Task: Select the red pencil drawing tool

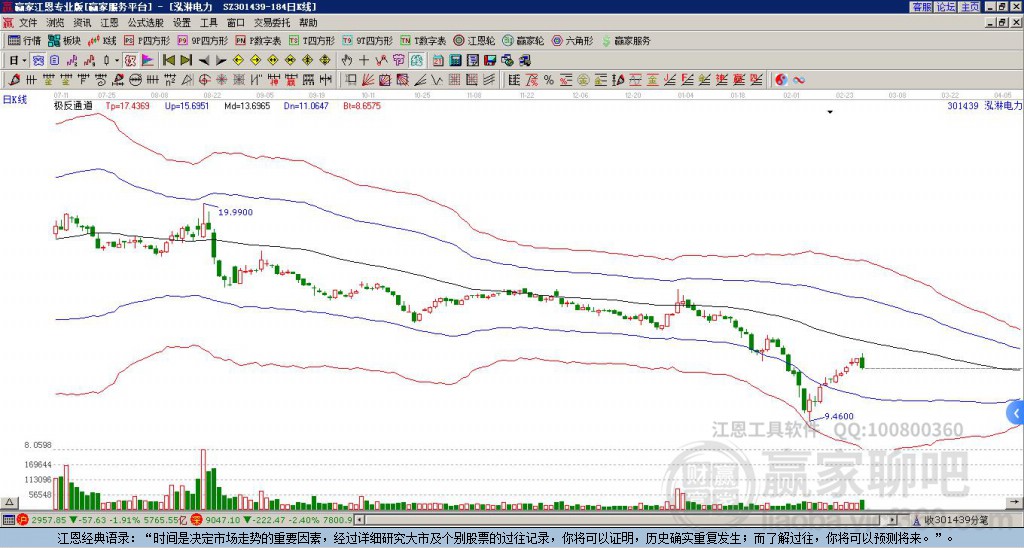Action: 14,80
